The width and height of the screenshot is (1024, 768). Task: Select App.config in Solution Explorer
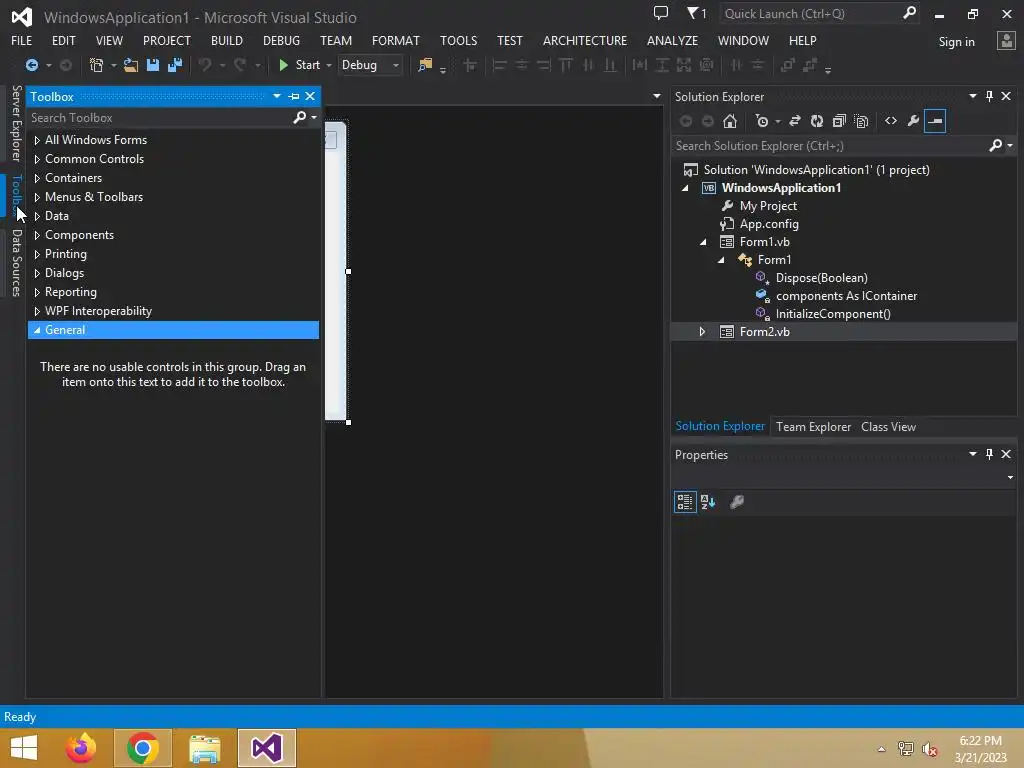pos(769,224)
